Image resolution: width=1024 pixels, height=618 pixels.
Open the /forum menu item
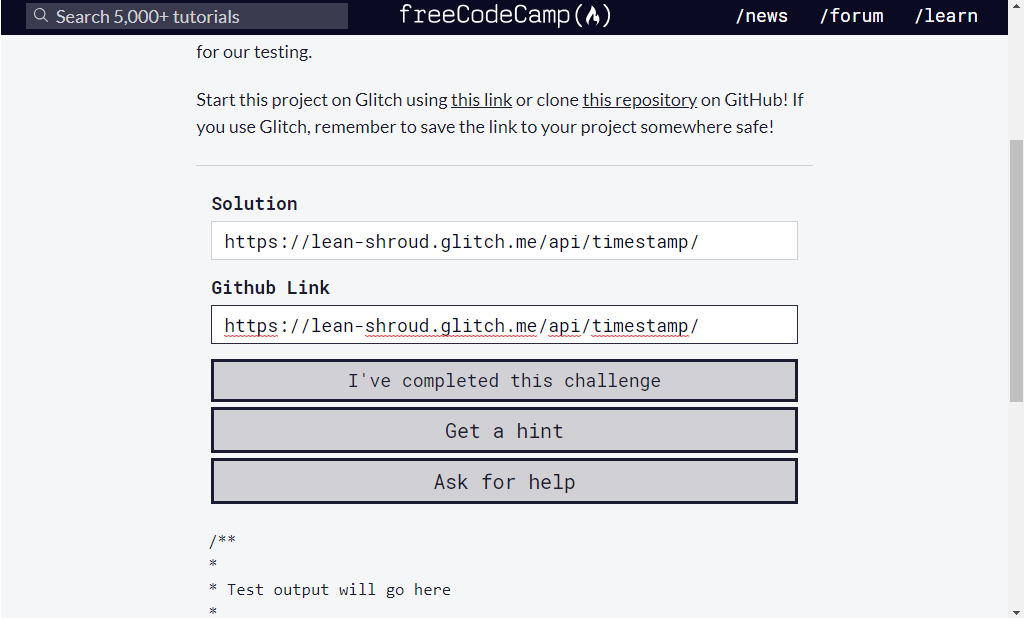point(851,15)
